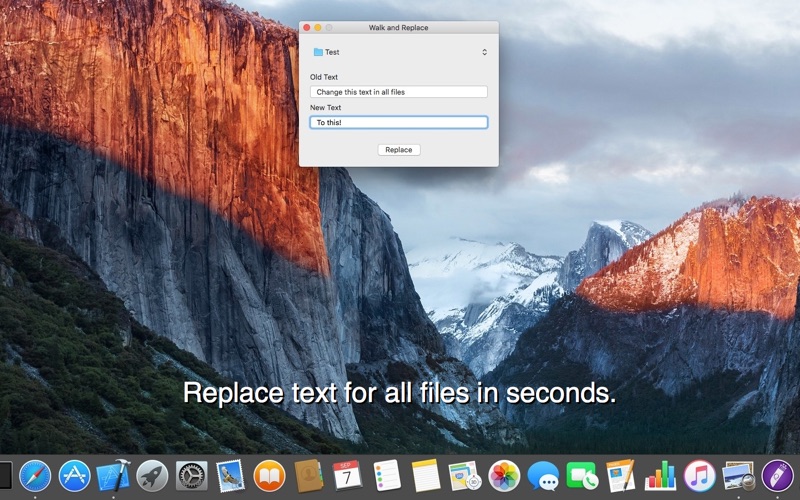800x500 pixels.
Task: Open Maps from the Dock
Action: click(465, 476)
